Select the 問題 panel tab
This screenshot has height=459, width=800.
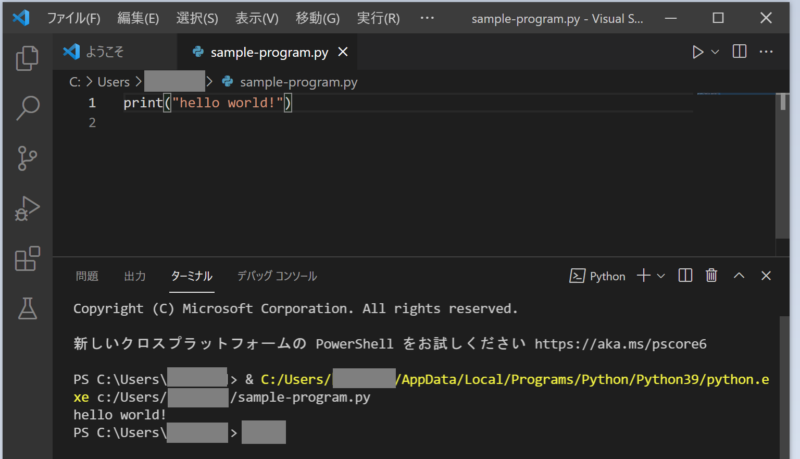tap(87, 276)
